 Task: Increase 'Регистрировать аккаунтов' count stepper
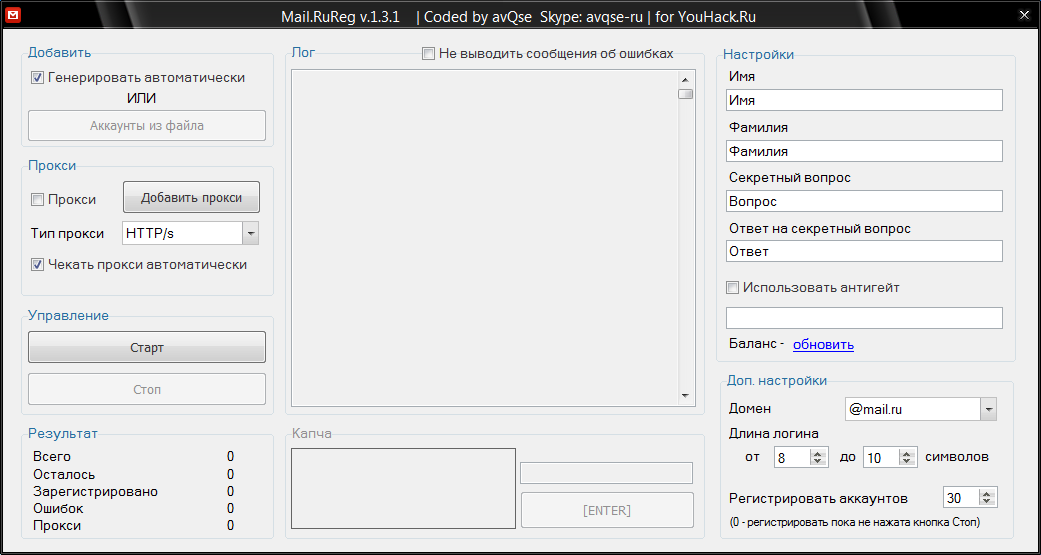tap(988, 494)
